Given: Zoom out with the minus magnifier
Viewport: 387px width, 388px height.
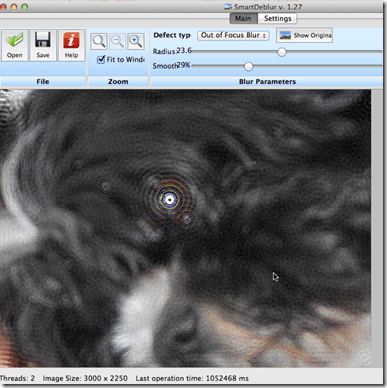Looking at the screenshot, I should click(117, 41).
